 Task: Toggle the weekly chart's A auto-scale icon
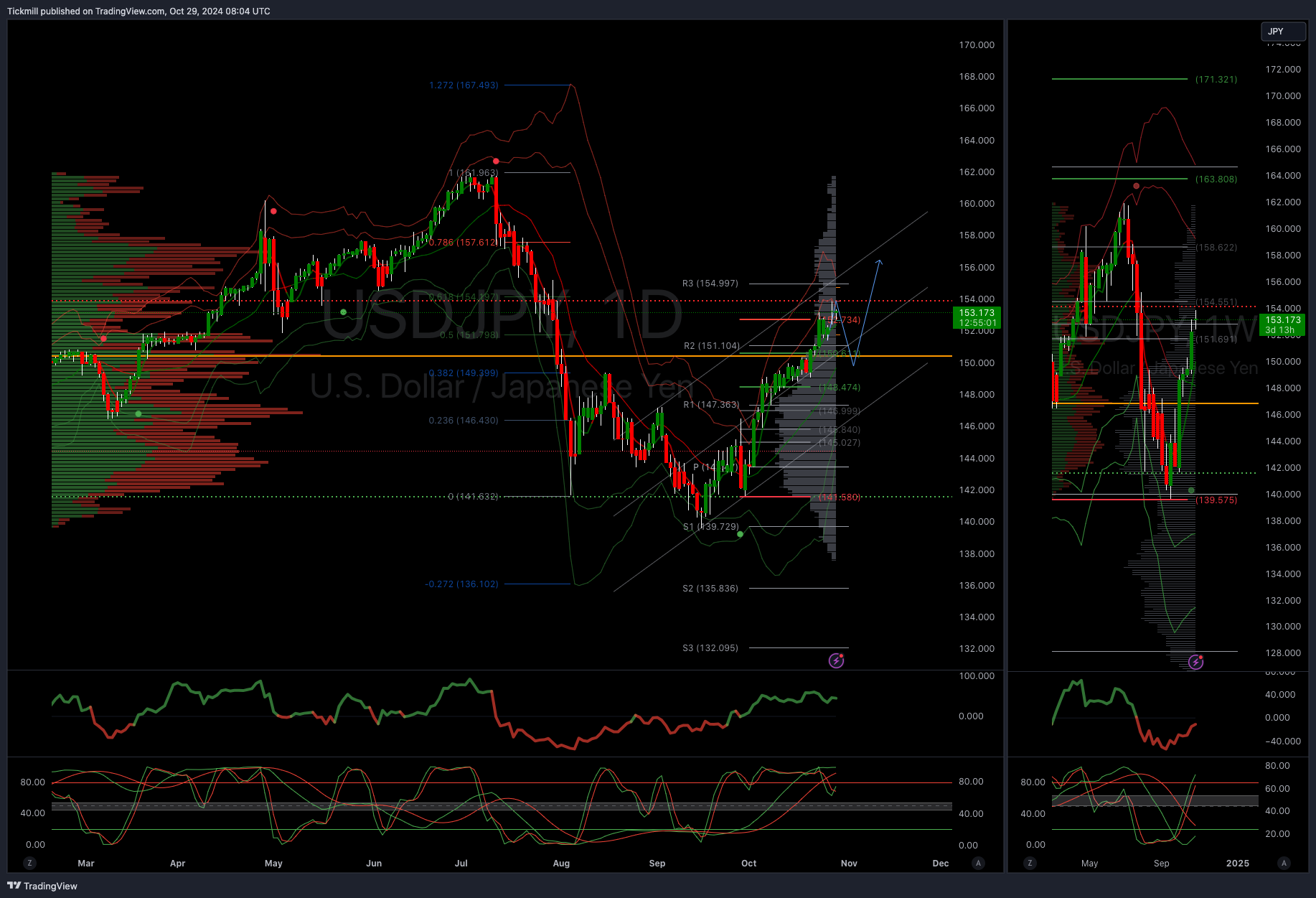(1284, 863)
